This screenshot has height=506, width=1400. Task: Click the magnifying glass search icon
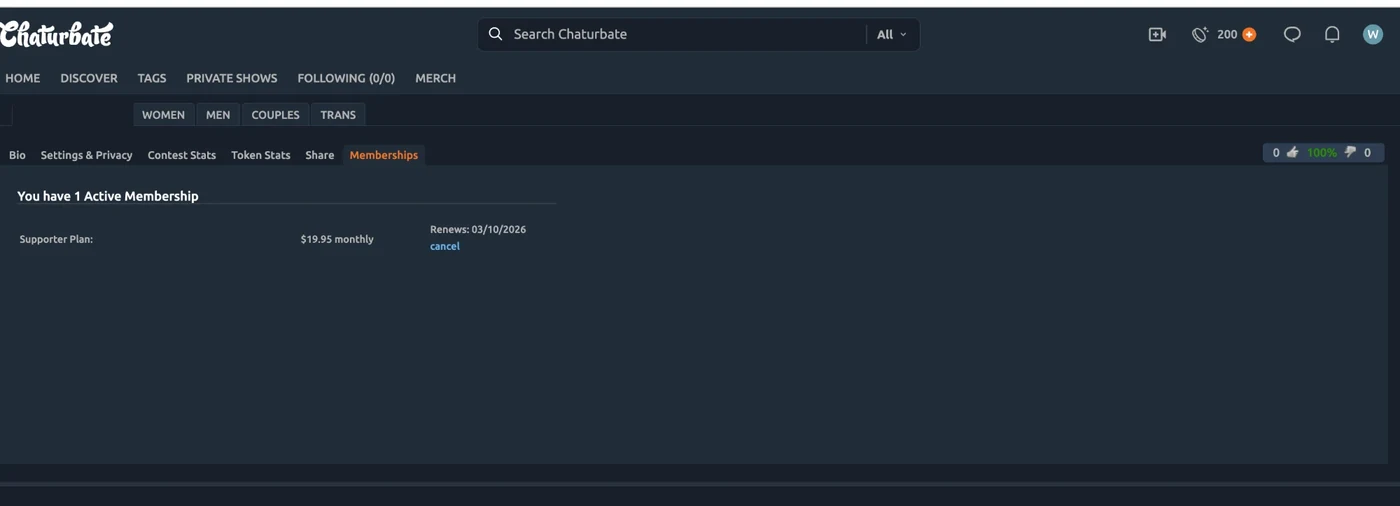pyautogui.click(x=495, y=34)
